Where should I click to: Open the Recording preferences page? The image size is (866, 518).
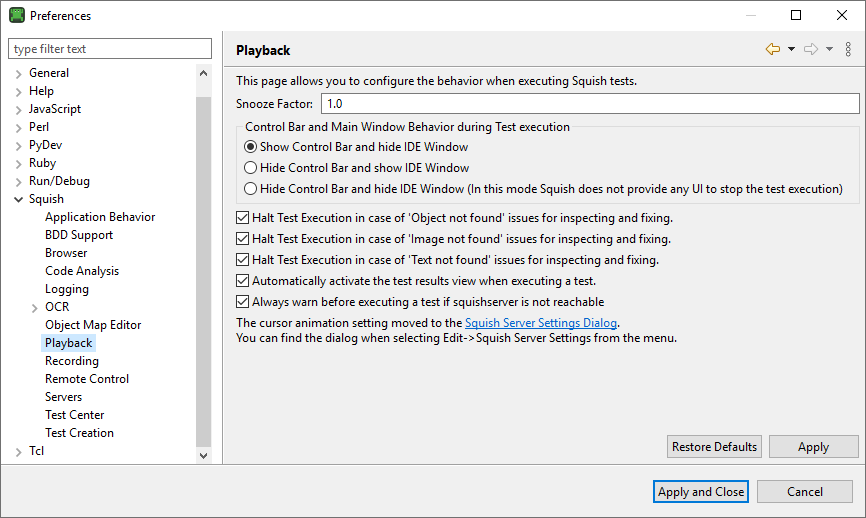click(x=72, y=361)
